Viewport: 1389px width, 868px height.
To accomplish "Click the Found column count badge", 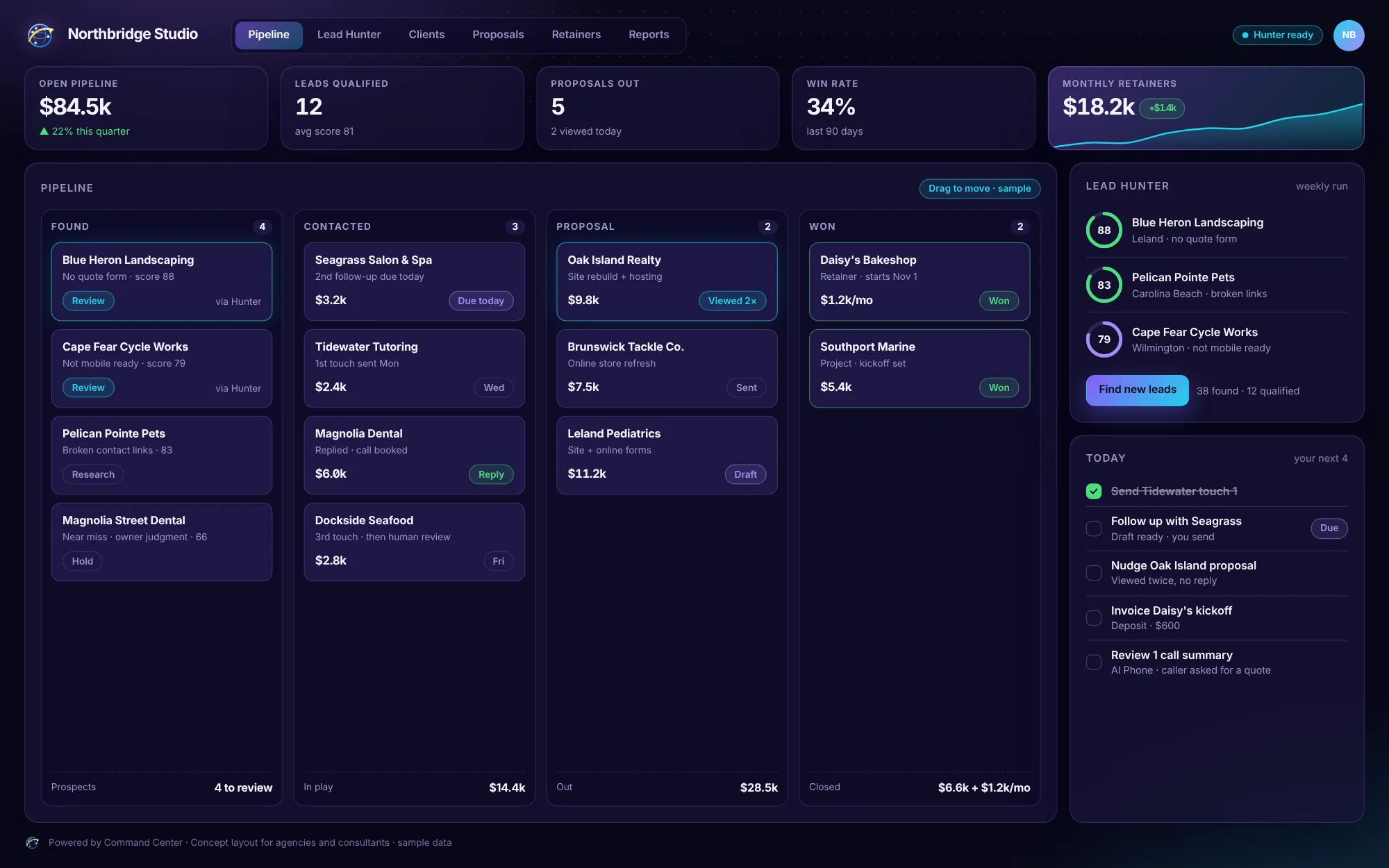I will coord(262,226).
